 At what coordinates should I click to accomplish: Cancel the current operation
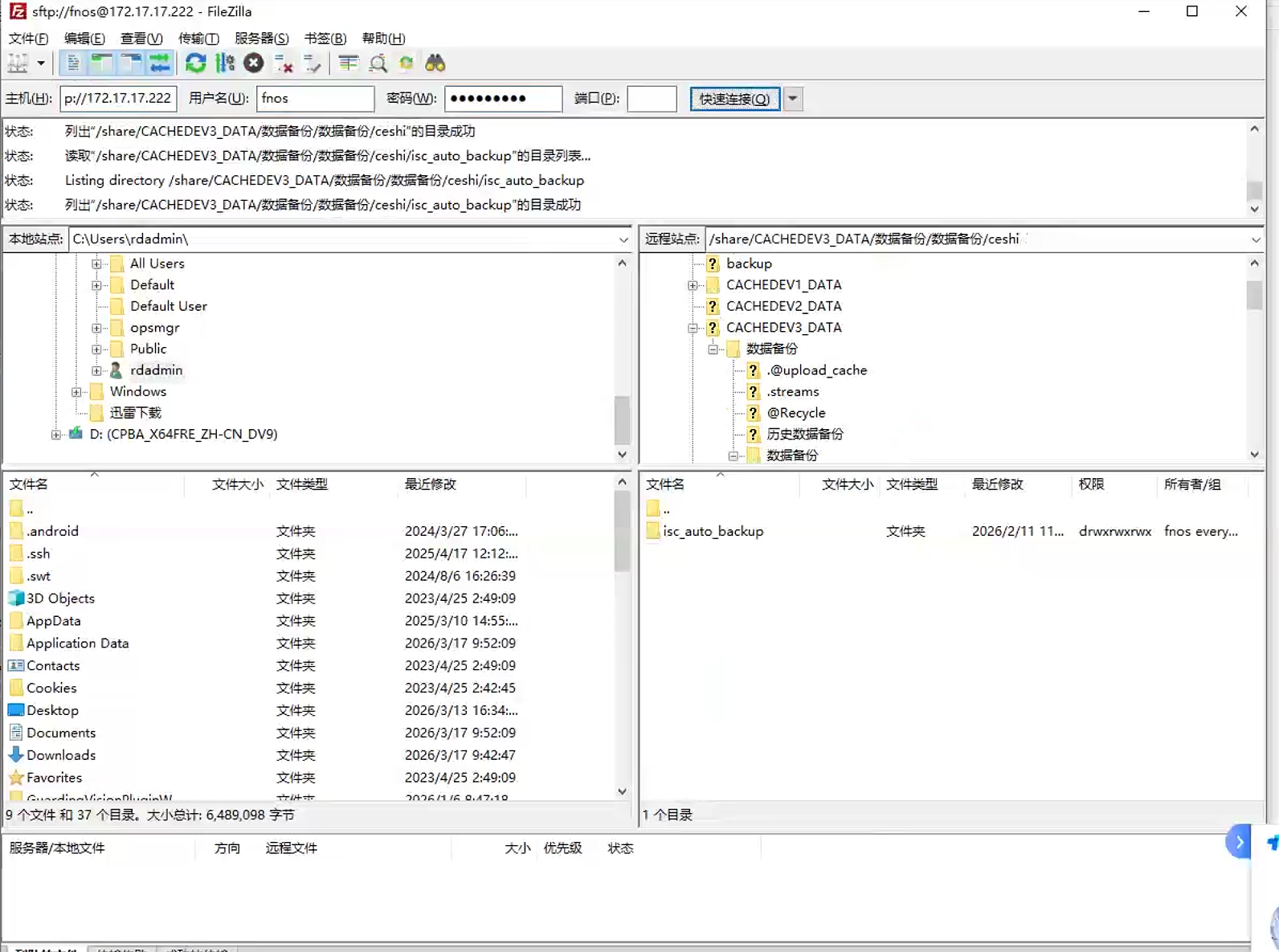pos(254,63)
